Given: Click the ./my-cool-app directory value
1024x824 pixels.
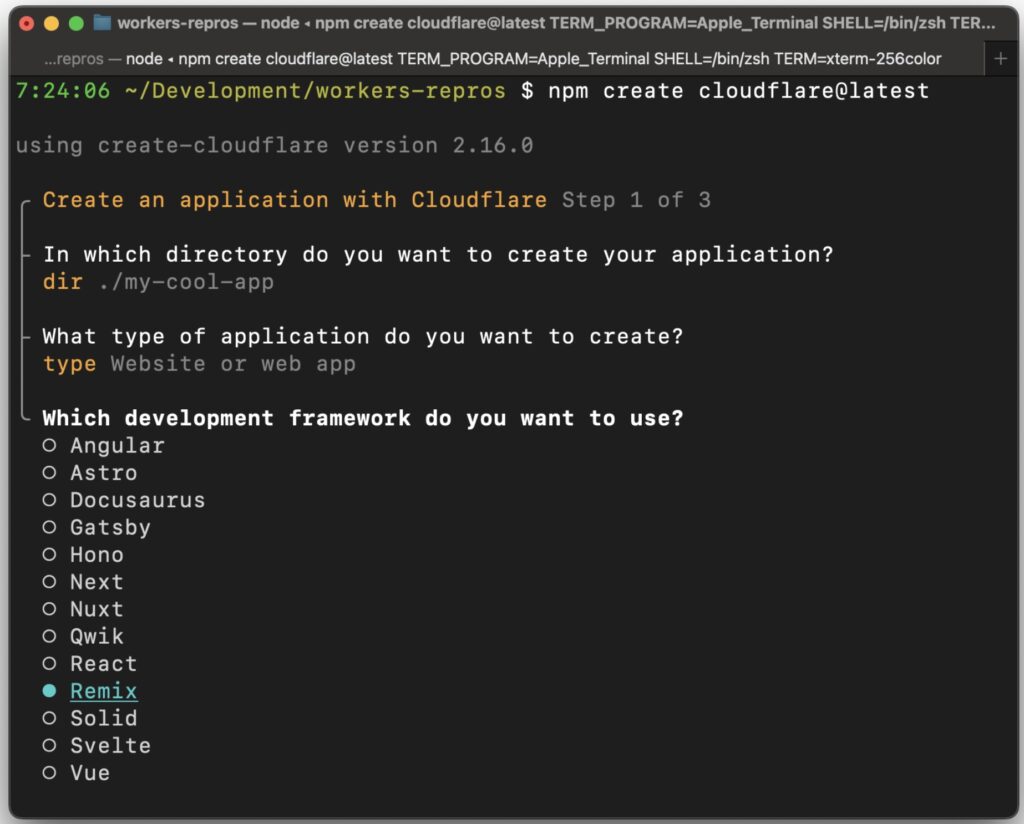Looking at the screenshot, I should [x=185, y=282].
